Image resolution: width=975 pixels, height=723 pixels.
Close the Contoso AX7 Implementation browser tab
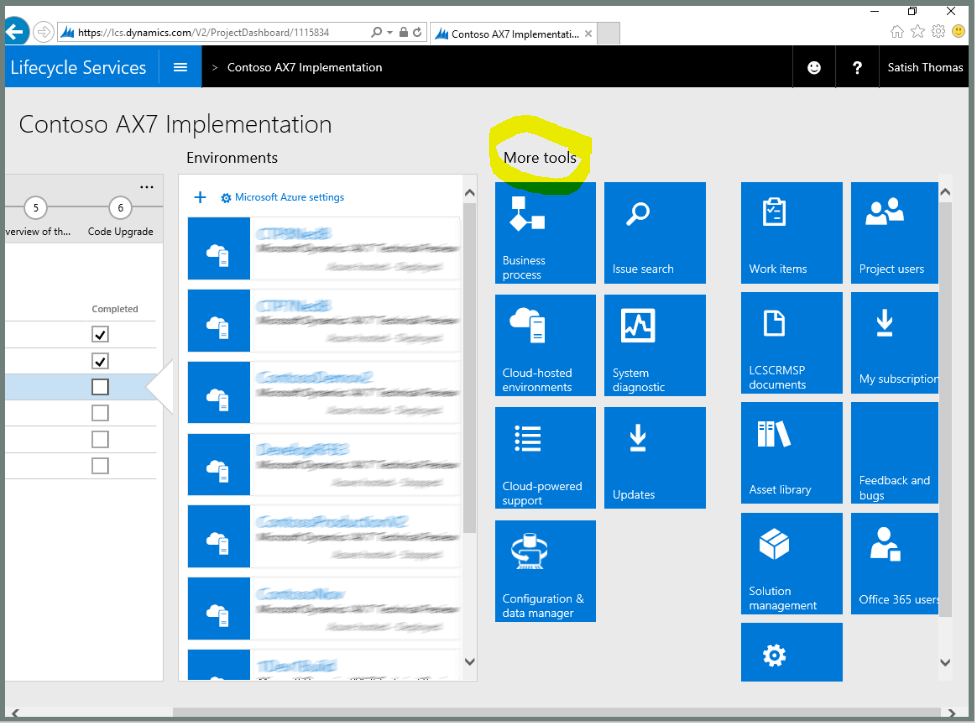coord(588,34)
